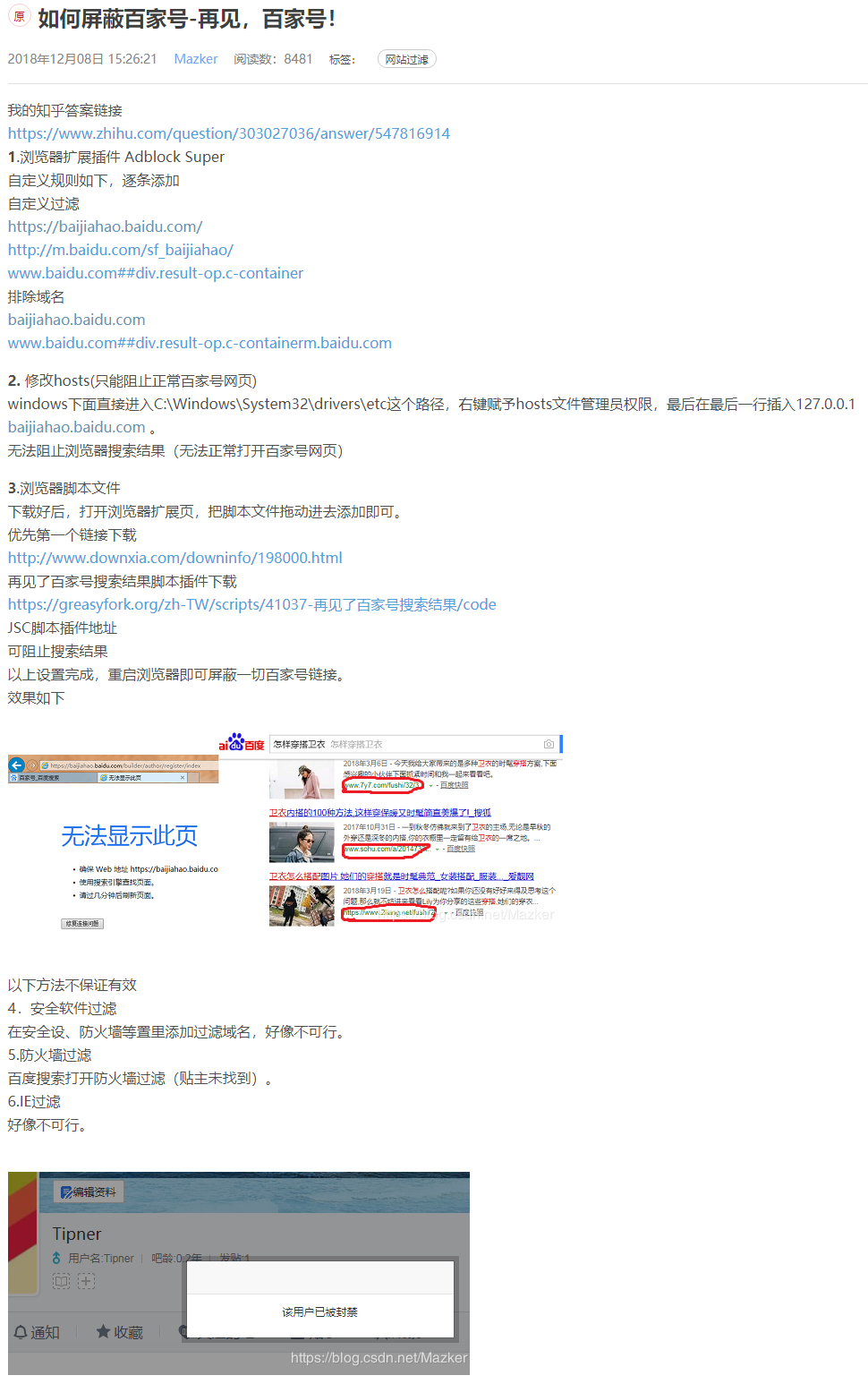Click baijiahao.baidu.com link after 127.0.0.1
The height and width of the screenshot is (1384, 868).
point(76,427)
